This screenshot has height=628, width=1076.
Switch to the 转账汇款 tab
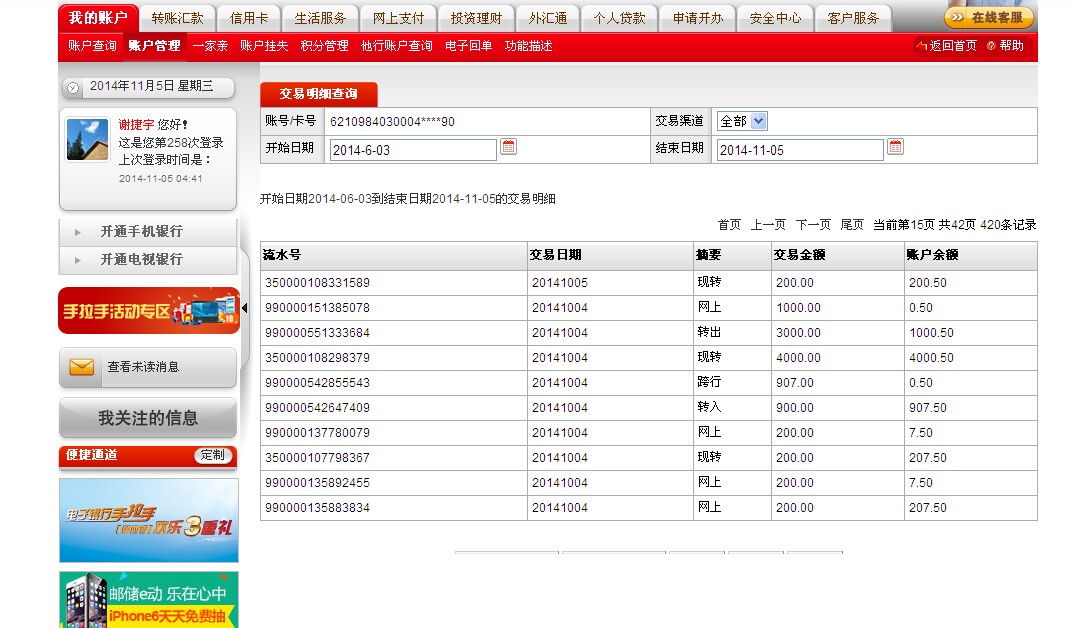pyautogui.click(x=177, y=18)
